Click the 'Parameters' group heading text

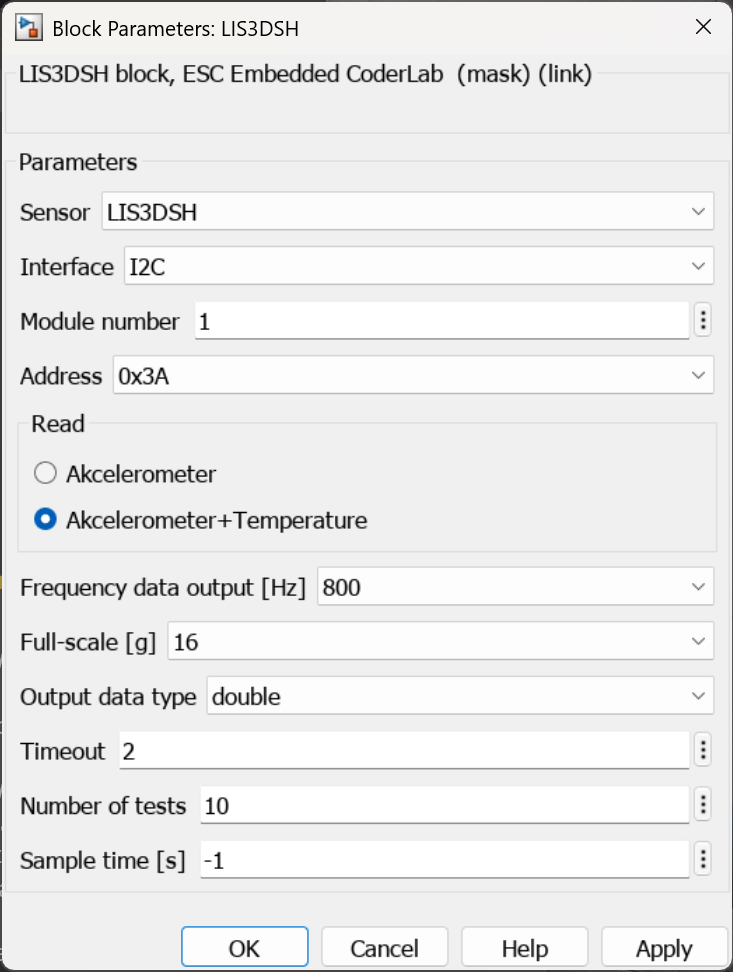click(x=78, y=162)
